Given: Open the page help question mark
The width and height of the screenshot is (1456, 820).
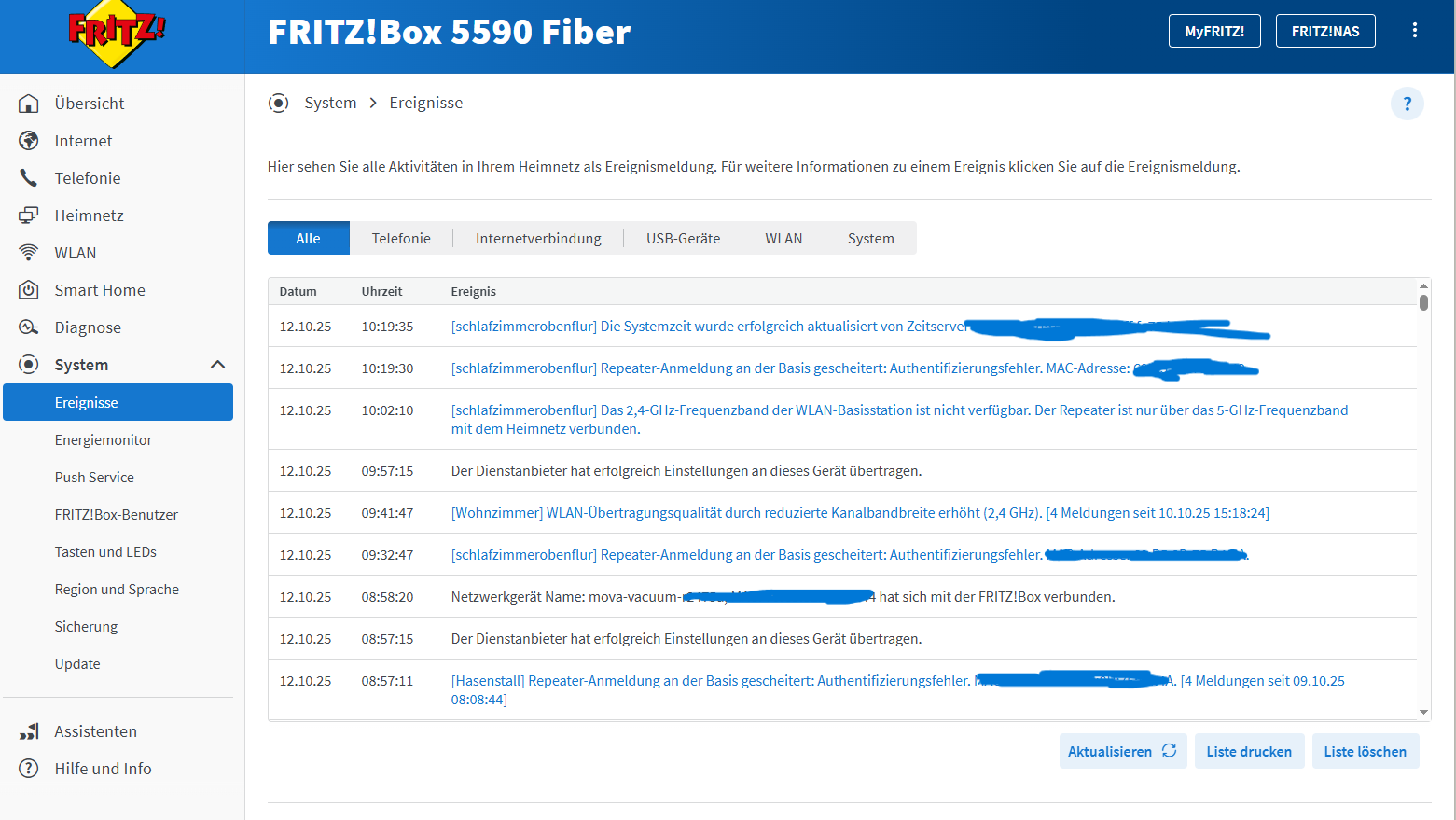Looking at the screenshot, I should click(x=1407, y=104).
